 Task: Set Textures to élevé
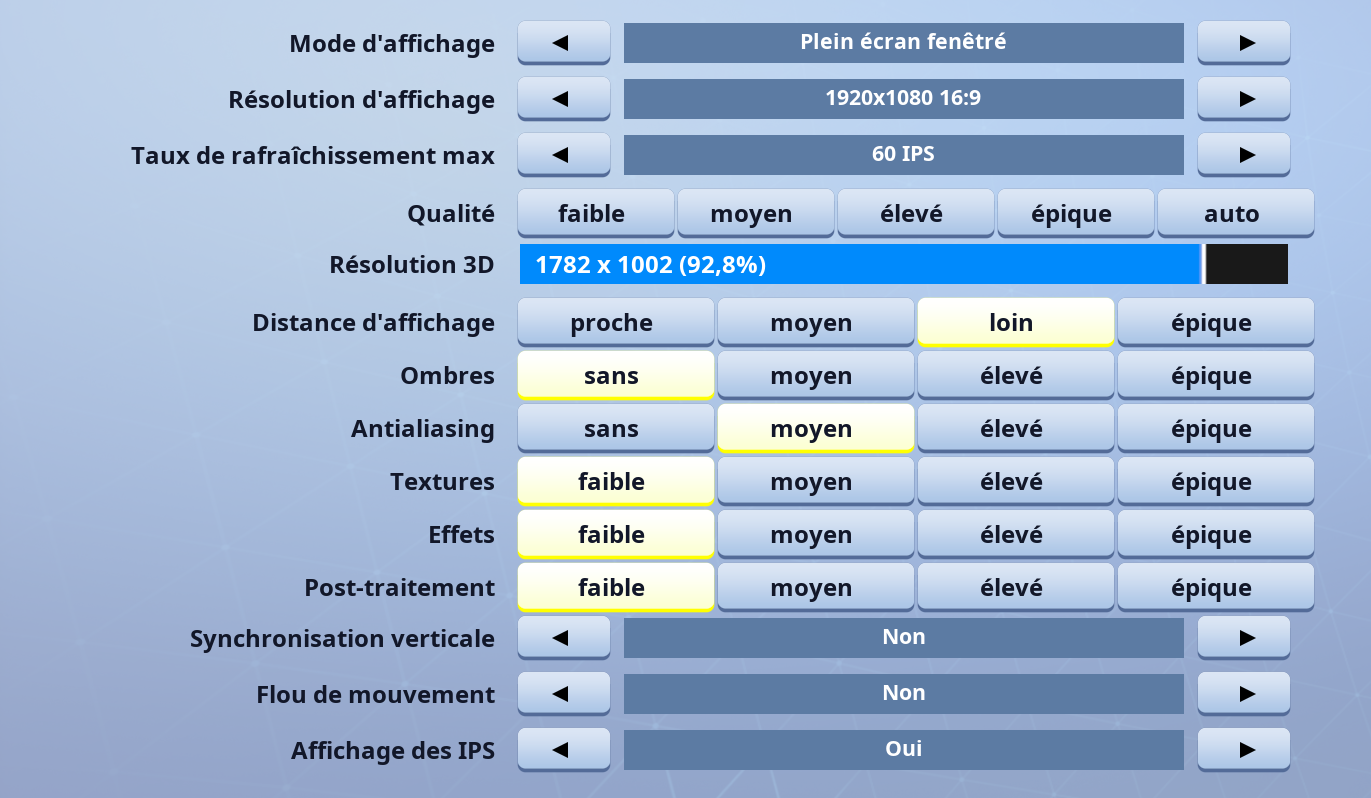(x=1016, y=481)
